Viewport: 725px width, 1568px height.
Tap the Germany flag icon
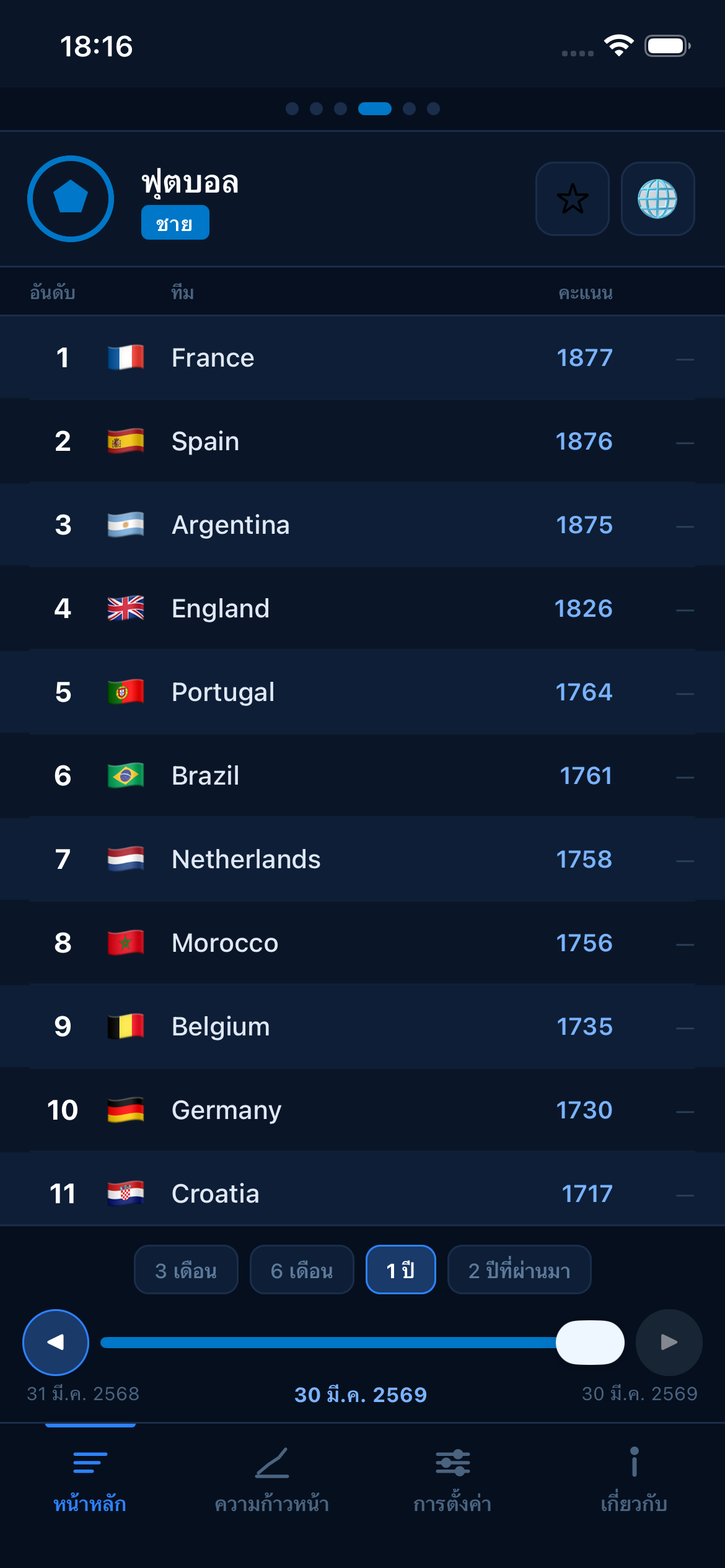pyautogui.click(x=126, y=1110)
